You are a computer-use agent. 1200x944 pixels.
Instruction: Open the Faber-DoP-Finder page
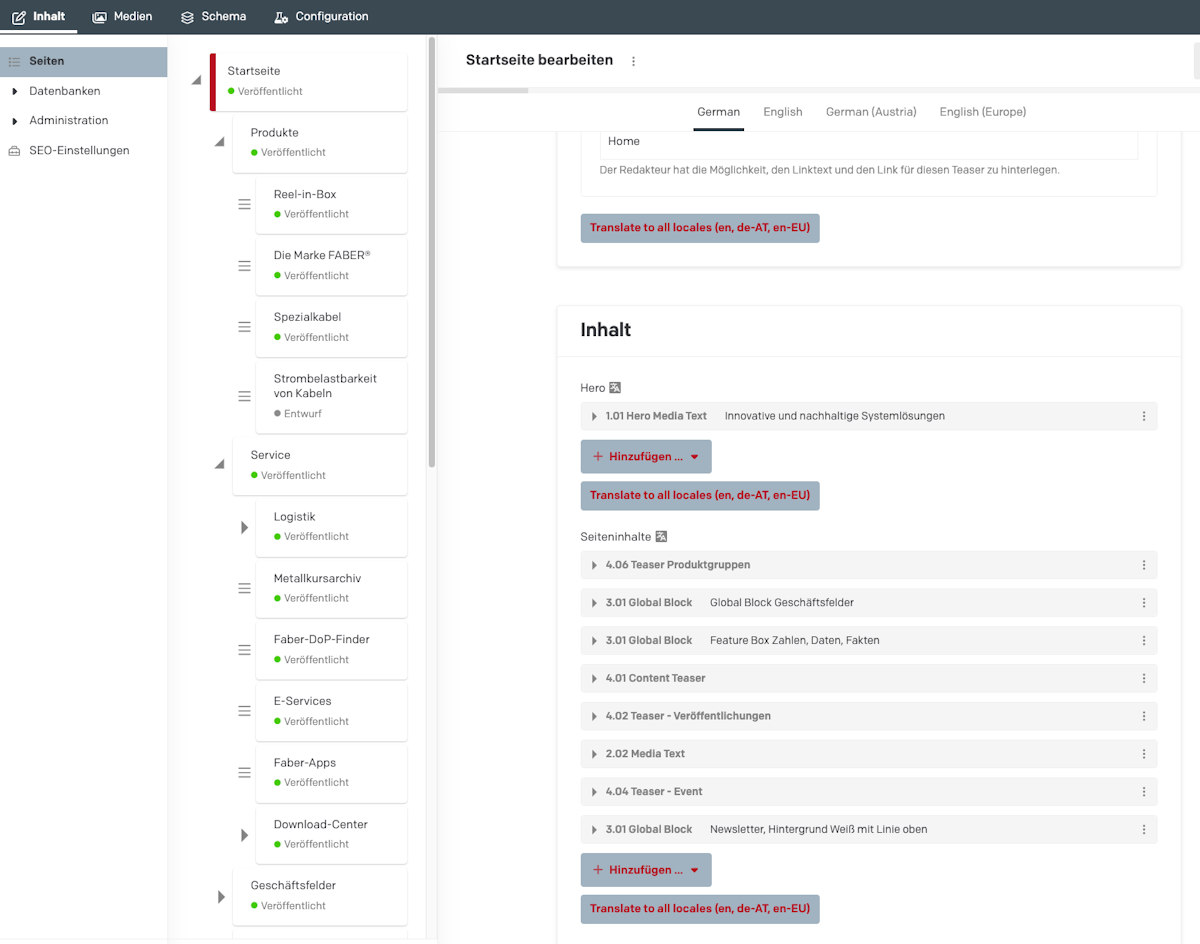click(331, 650)
